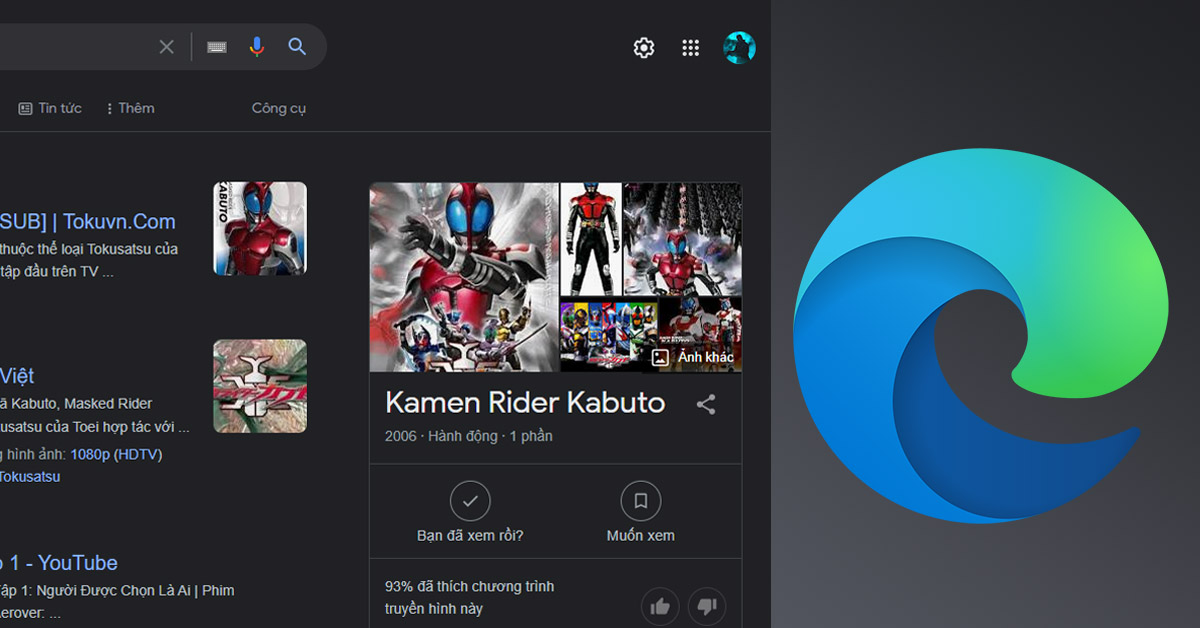Click Ảnh khác to see more images
Image resolution: width=1200 pixels, height=628 pixels.
(x=693, y=357)
